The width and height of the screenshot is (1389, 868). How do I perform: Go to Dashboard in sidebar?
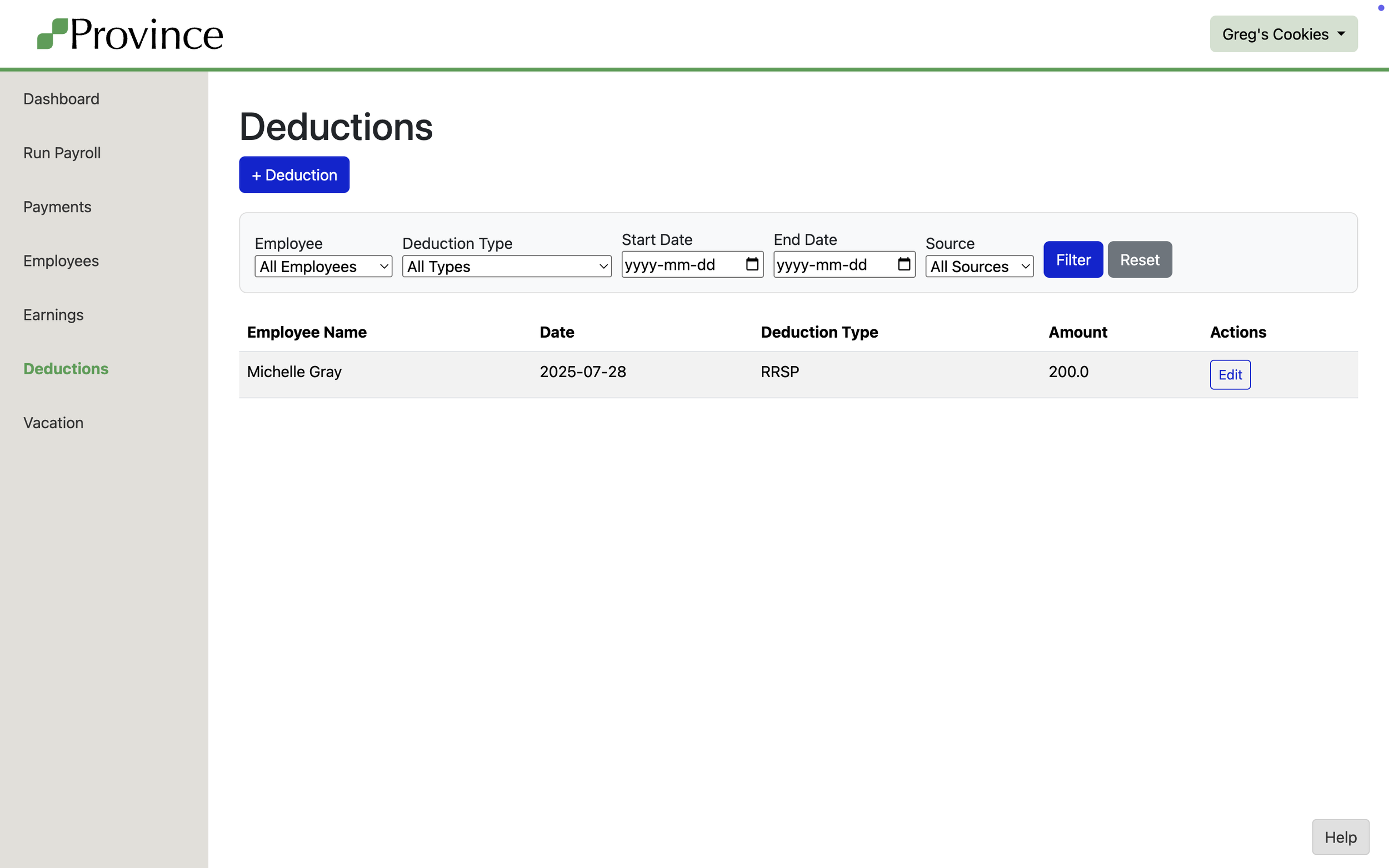(62, 99)
